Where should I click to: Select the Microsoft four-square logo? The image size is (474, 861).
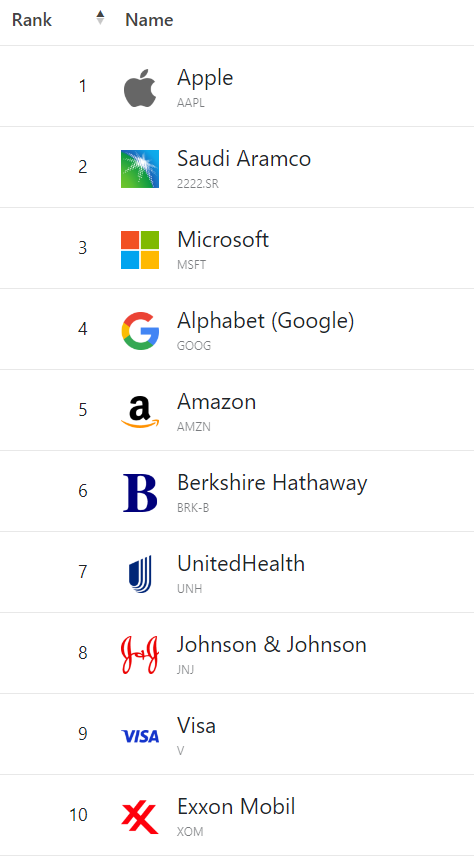tap(140, 250)
